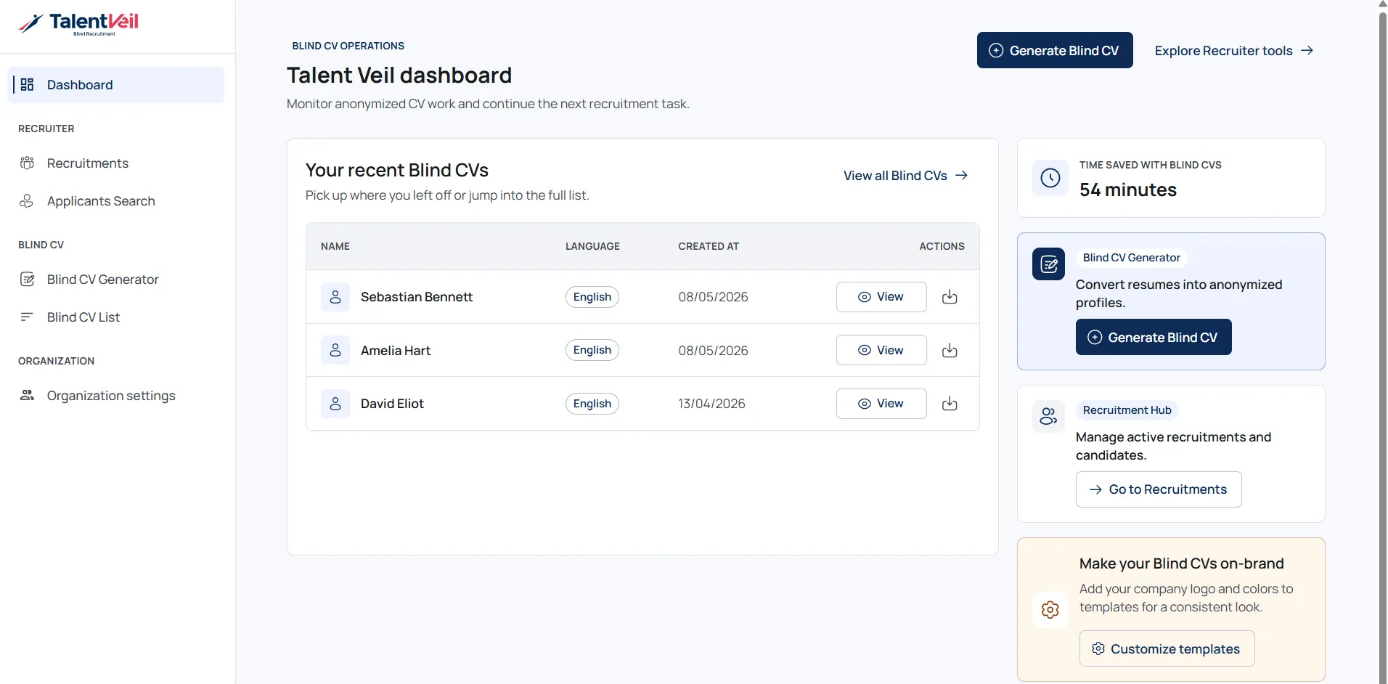Click the Recruitment Hub tag
Image resolution: width=1388 pixels, height=684 pixels.
click(1127, 410)
